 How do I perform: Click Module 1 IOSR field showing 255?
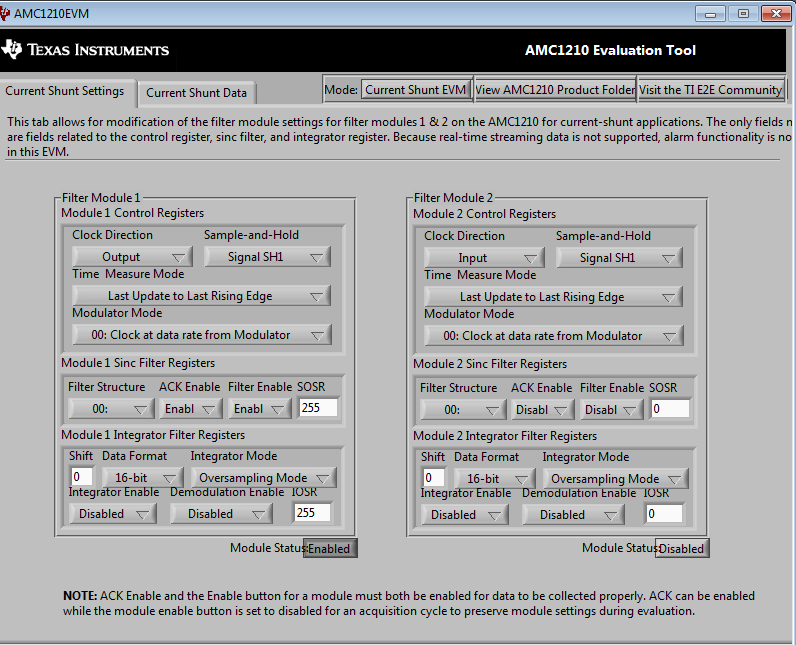[312, 513]
